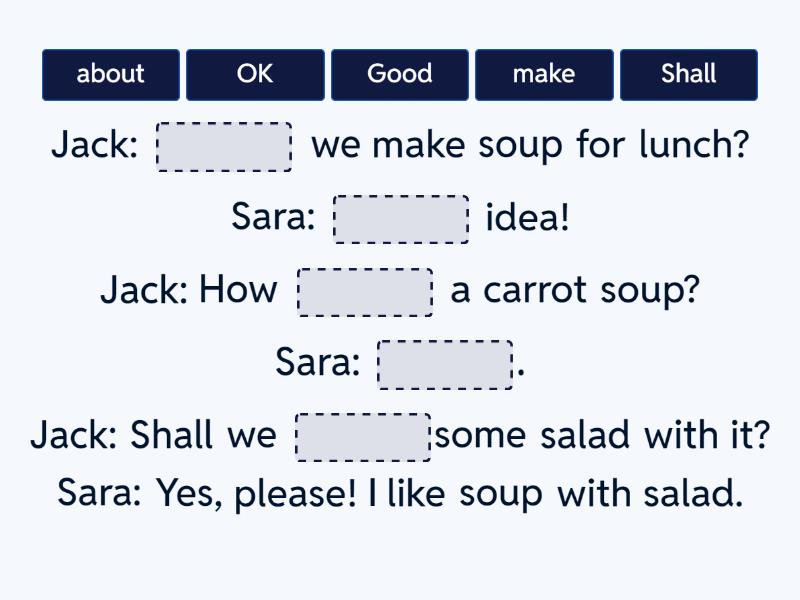Click the word 'idea!'

(x=527, y=218)
